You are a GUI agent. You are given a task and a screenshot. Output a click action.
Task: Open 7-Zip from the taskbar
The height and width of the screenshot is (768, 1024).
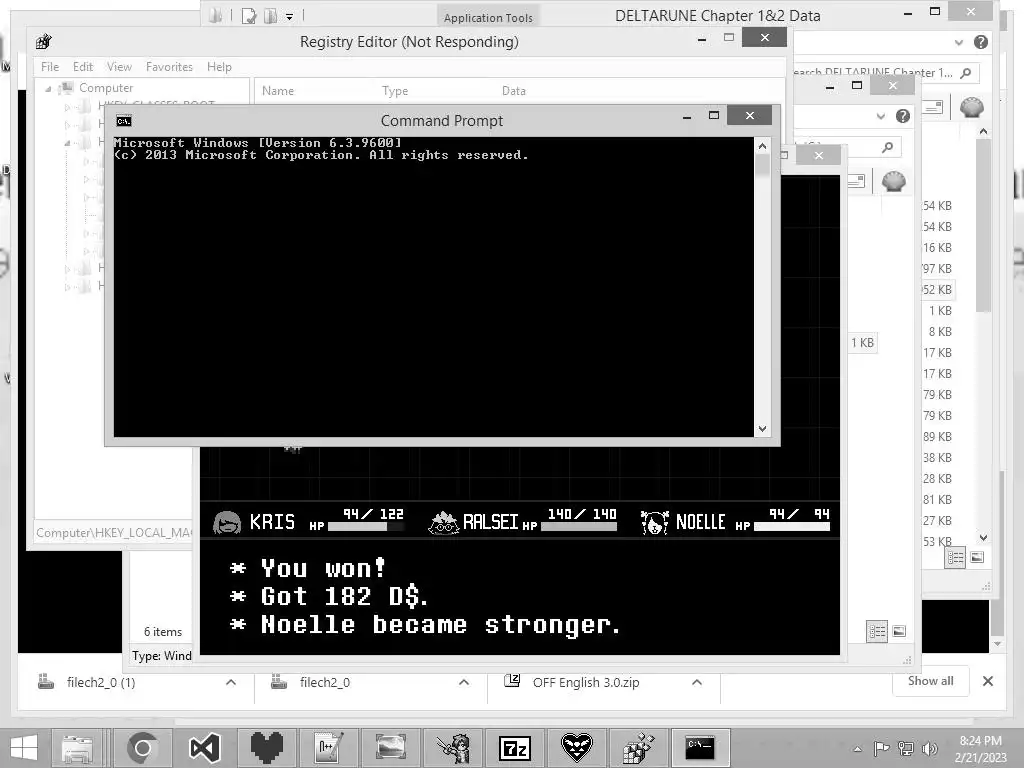tap(515, 748)
